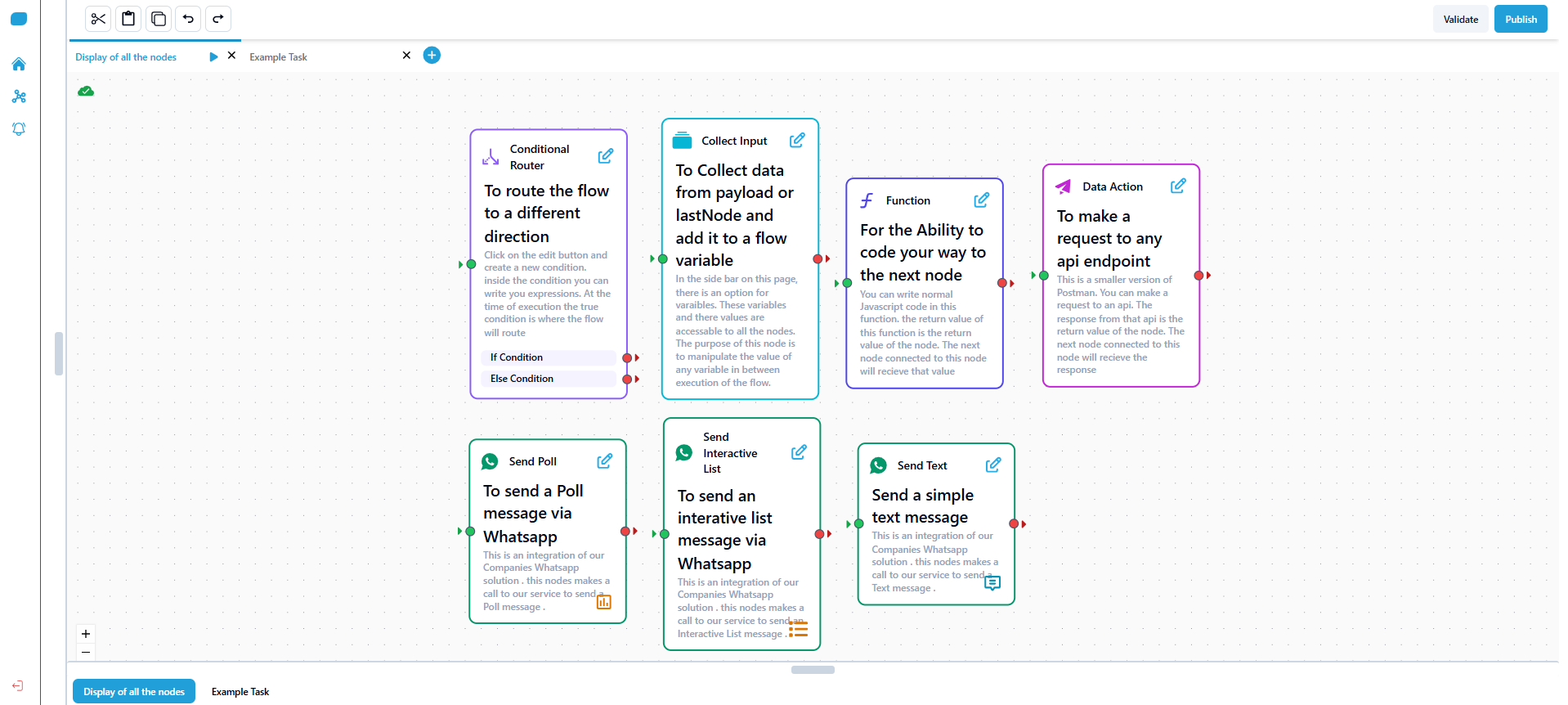Select the Else Condition row
Screen dimensions: 1568x705
[549, 379]
